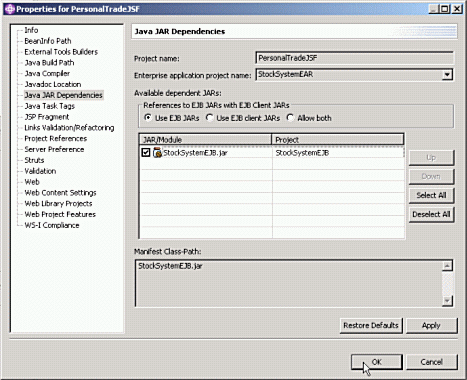
Task: Open the Info properties page
Action: [31, 30]
